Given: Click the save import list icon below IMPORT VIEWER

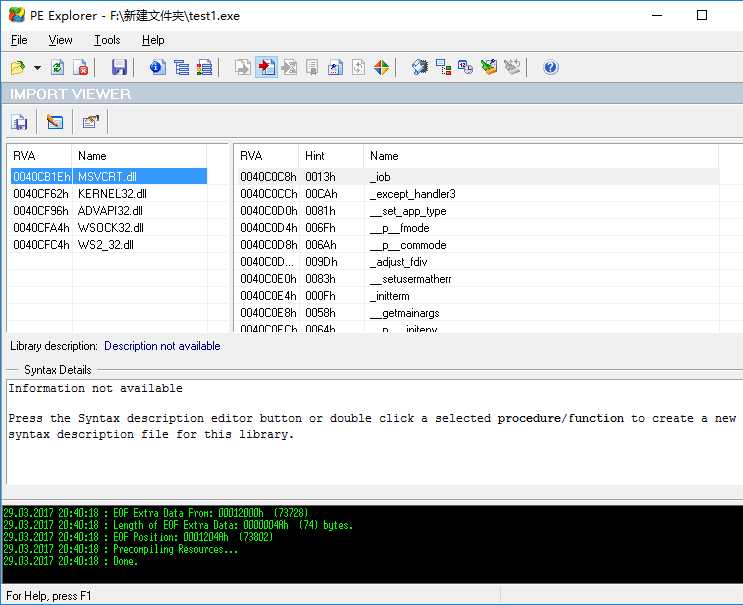Looking at the screenshot, I should pyautogui.click(x=20, y=122).
